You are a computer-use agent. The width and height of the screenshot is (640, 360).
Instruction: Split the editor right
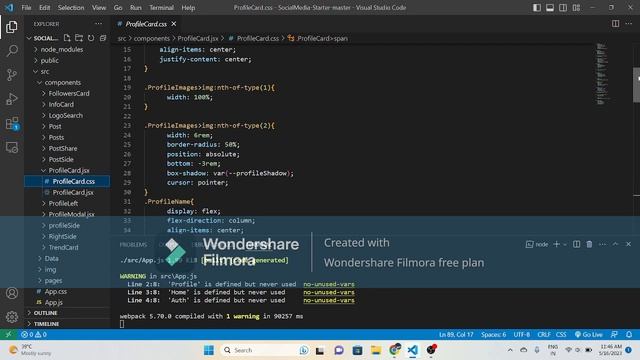616,24
